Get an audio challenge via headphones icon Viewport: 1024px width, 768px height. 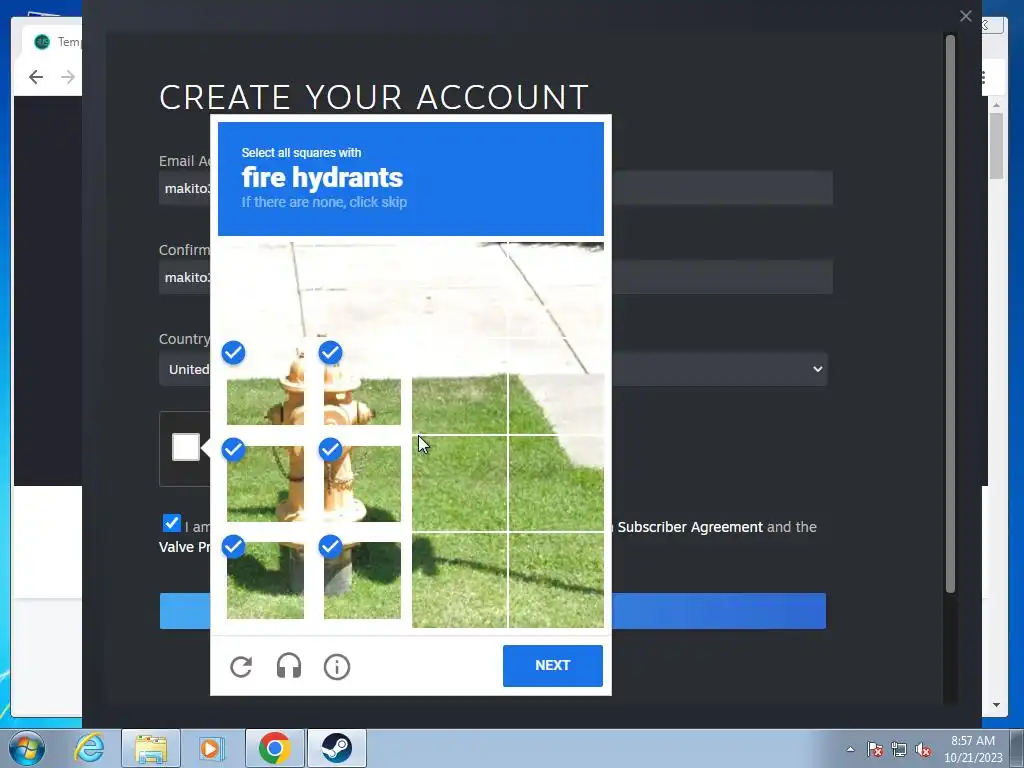pos(289,666)
